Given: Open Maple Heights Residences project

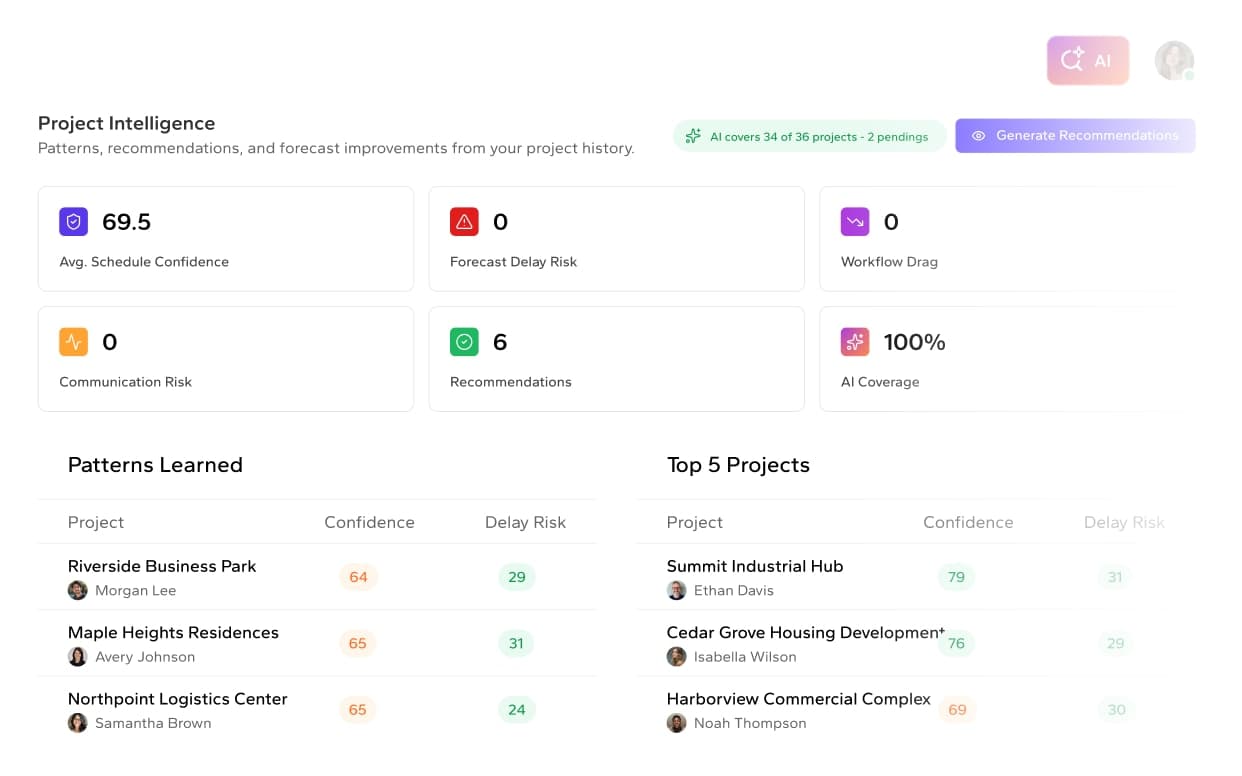Looking at the screenshot, I should tap(173, 632).
